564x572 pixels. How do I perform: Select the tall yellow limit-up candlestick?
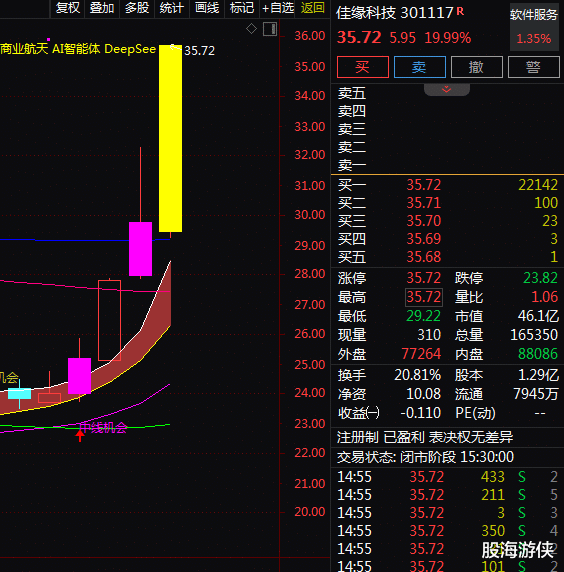point(170,139)
